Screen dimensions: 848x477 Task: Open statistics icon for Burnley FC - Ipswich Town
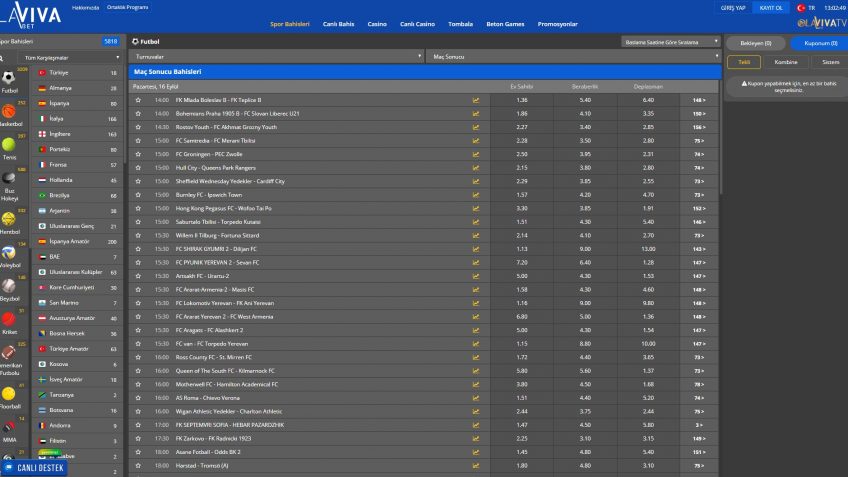(x=476, y=195)
